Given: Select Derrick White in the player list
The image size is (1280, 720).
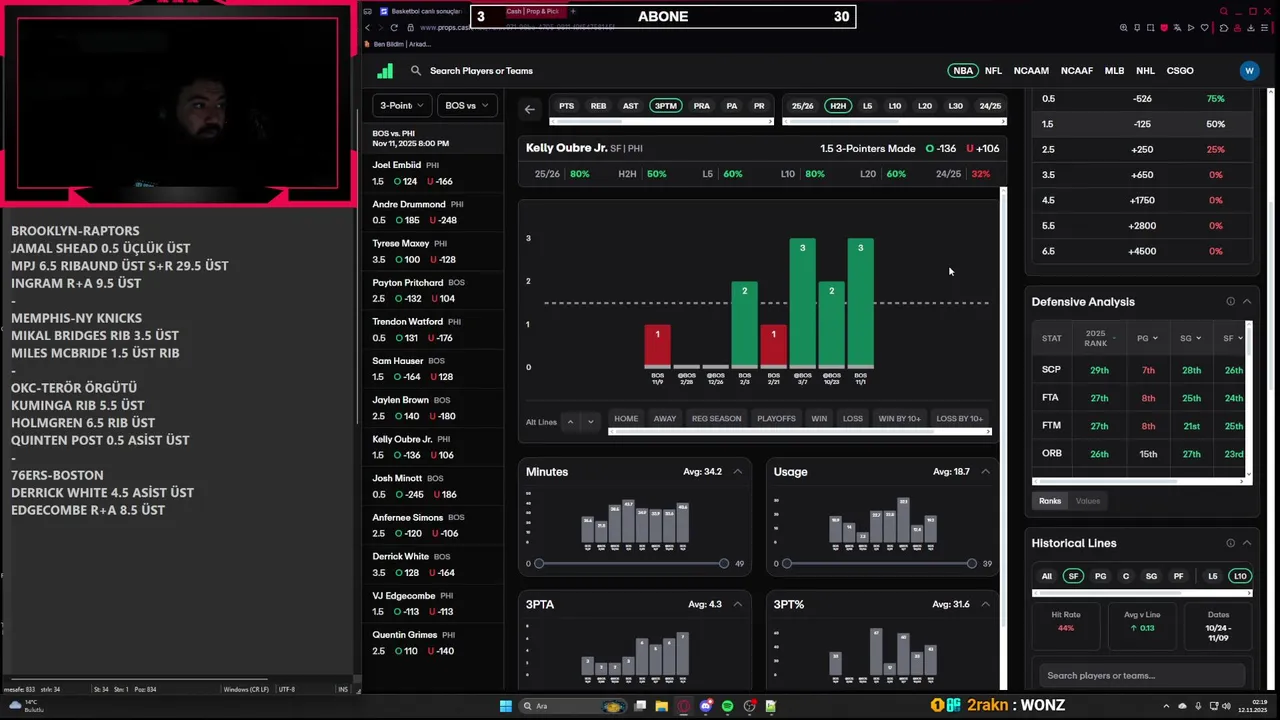Looking at the screenshot, I should 432,565.
